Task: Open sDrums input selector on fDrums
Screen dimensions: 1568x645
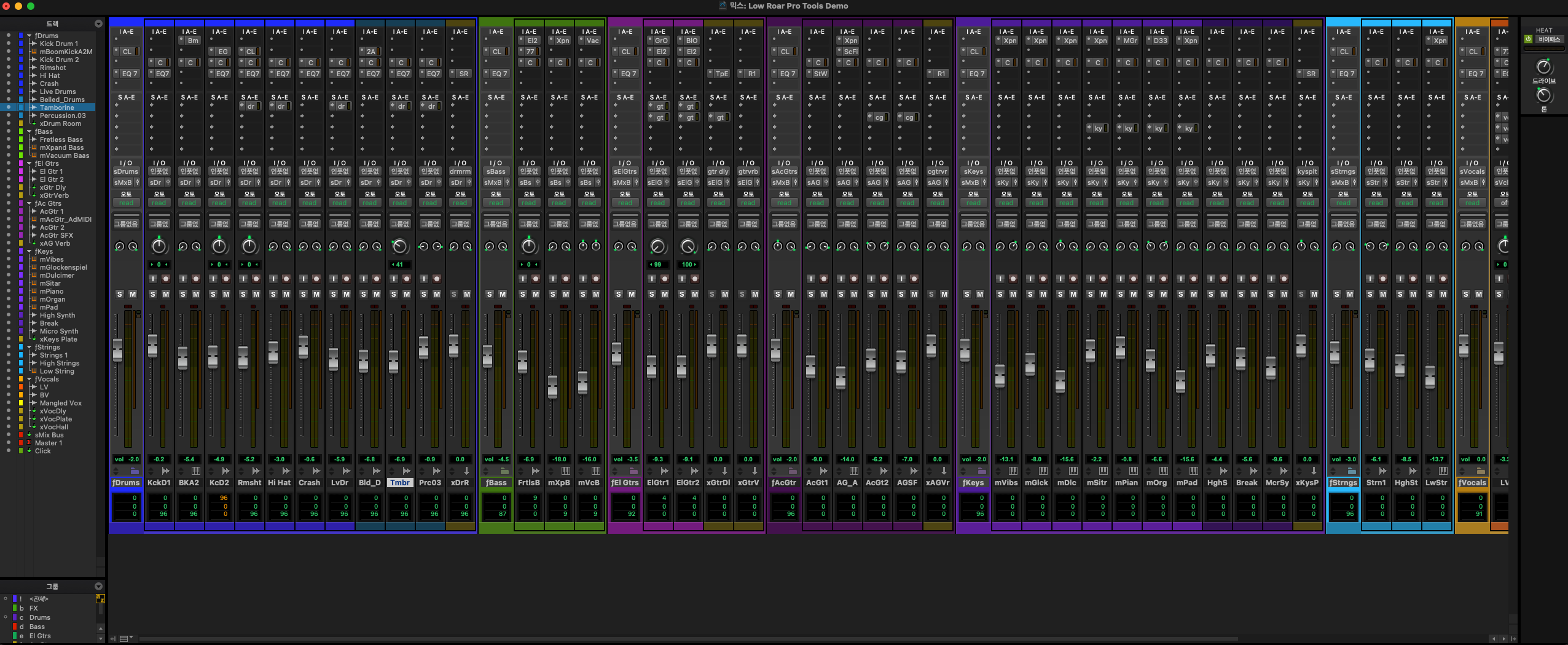Action: click(x=126, y=171)
